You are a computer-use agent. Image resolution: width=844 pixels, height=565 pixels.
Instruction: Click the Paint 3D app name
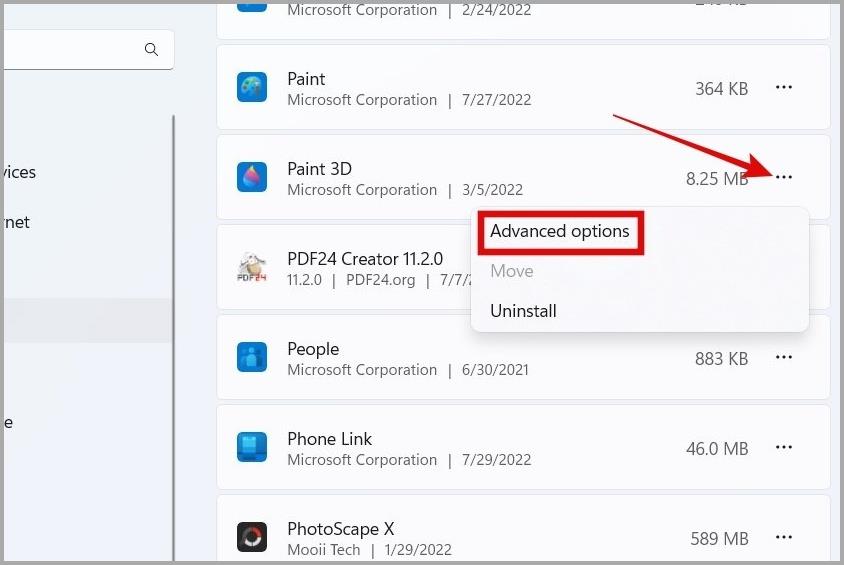point(320,169)
